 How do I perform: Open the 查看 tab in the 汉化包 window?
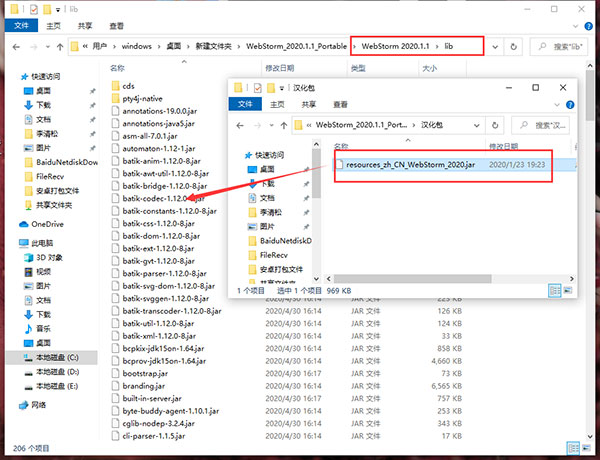pyautogui.click(x=337, y=104)
